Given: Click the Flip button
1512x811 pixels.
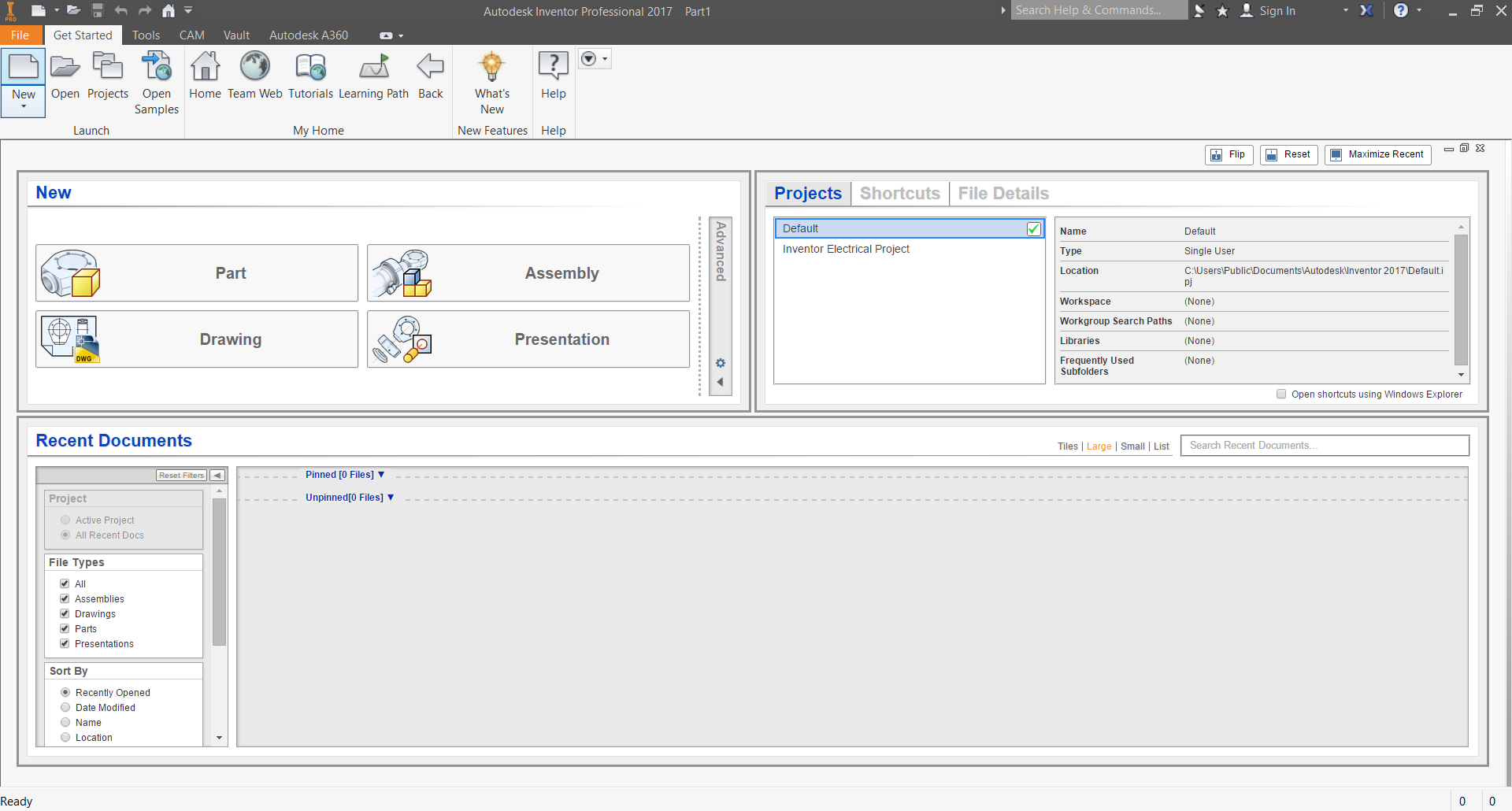Looking at the screenshot, I should point(1228,154).
